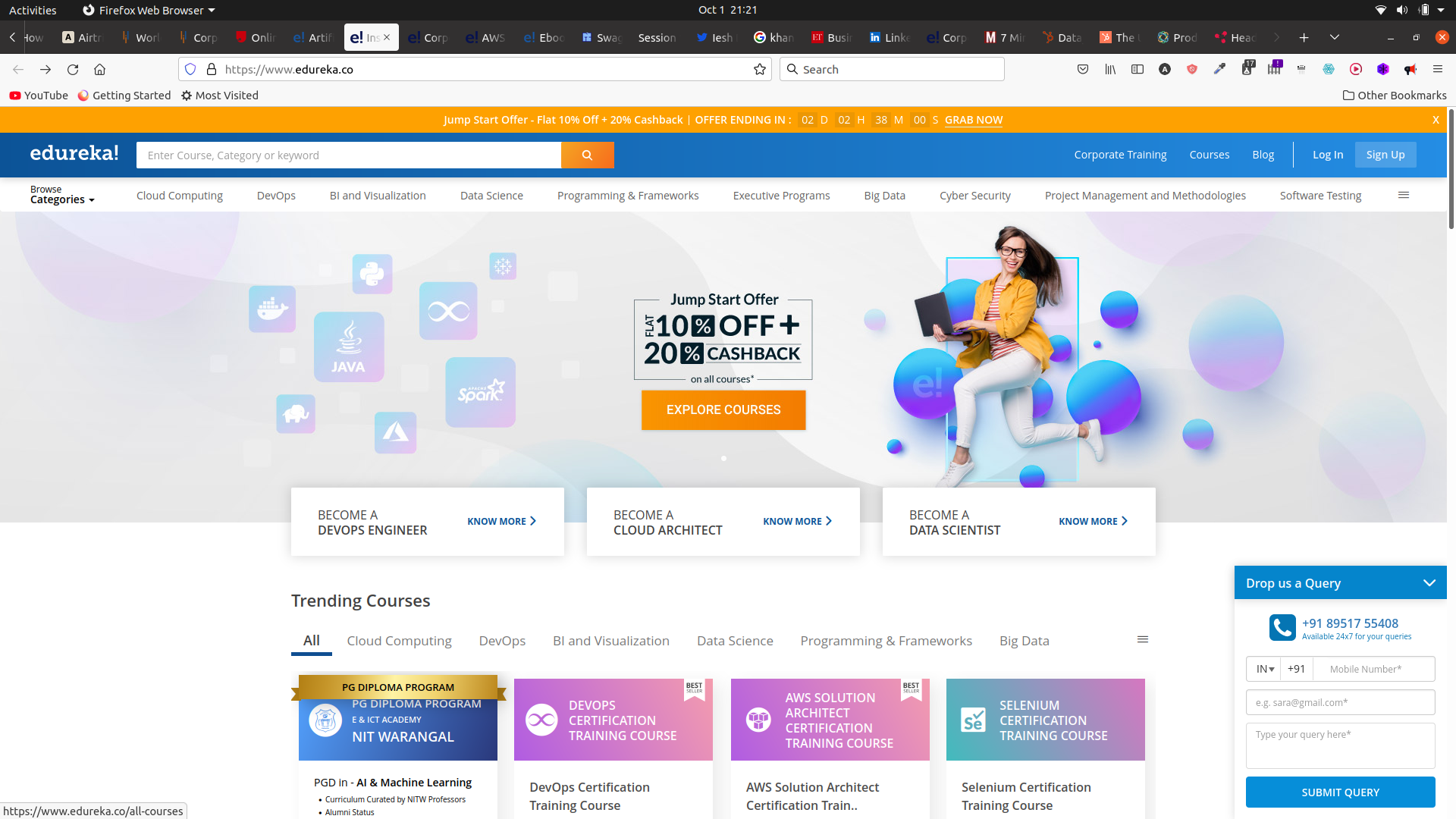
Task: Click the phone icon in Drop us a Query
Action: 1282,628
